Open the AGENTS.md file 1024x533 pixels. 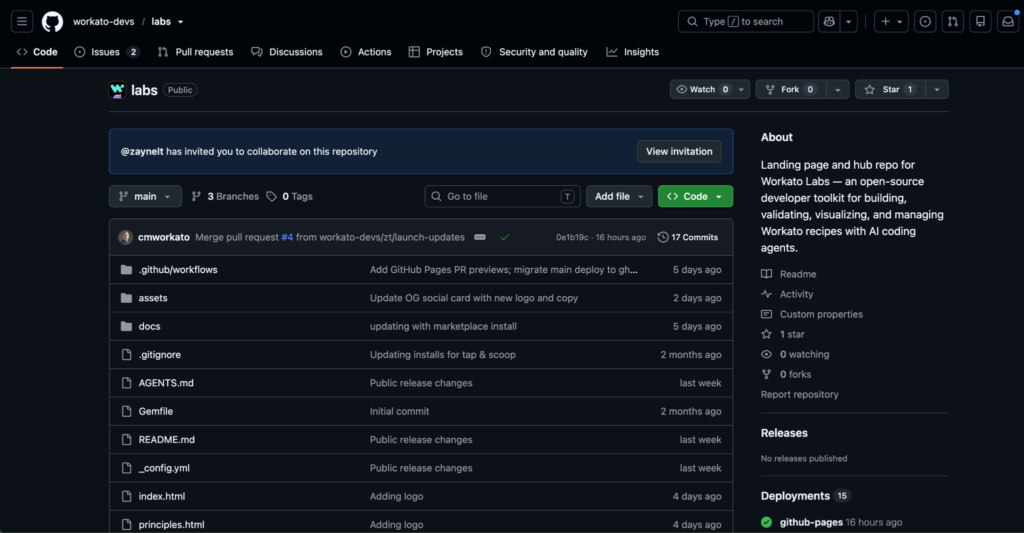[166, 383]
